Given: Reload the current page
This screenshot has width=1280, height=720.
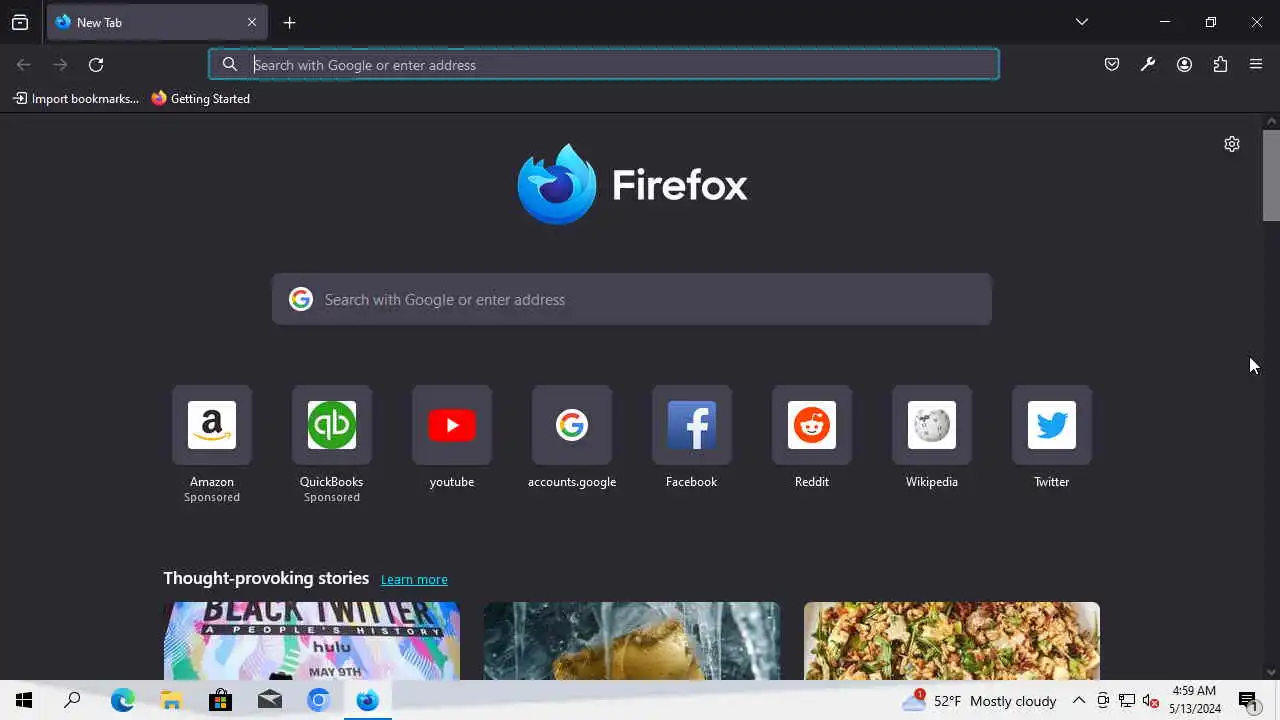Looking at the screenshot, I should 96,65.
